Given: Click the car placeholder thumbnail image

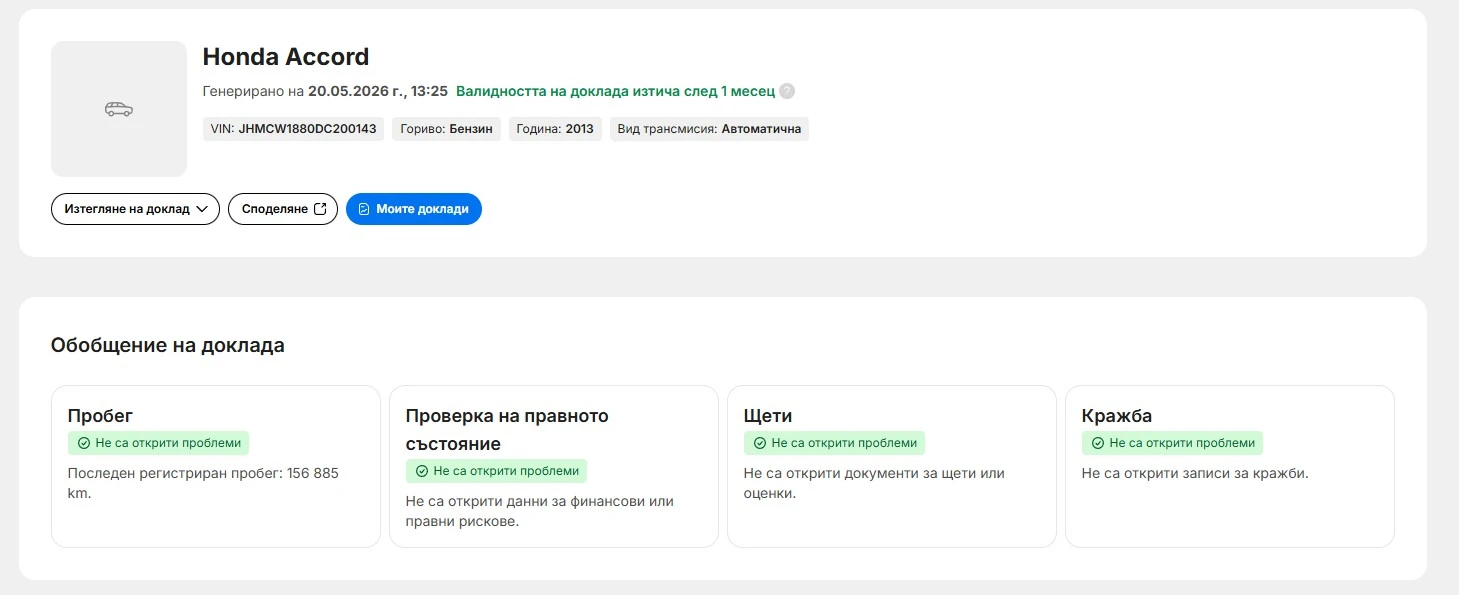Looking at the screenshot, I should pos(119,109).
